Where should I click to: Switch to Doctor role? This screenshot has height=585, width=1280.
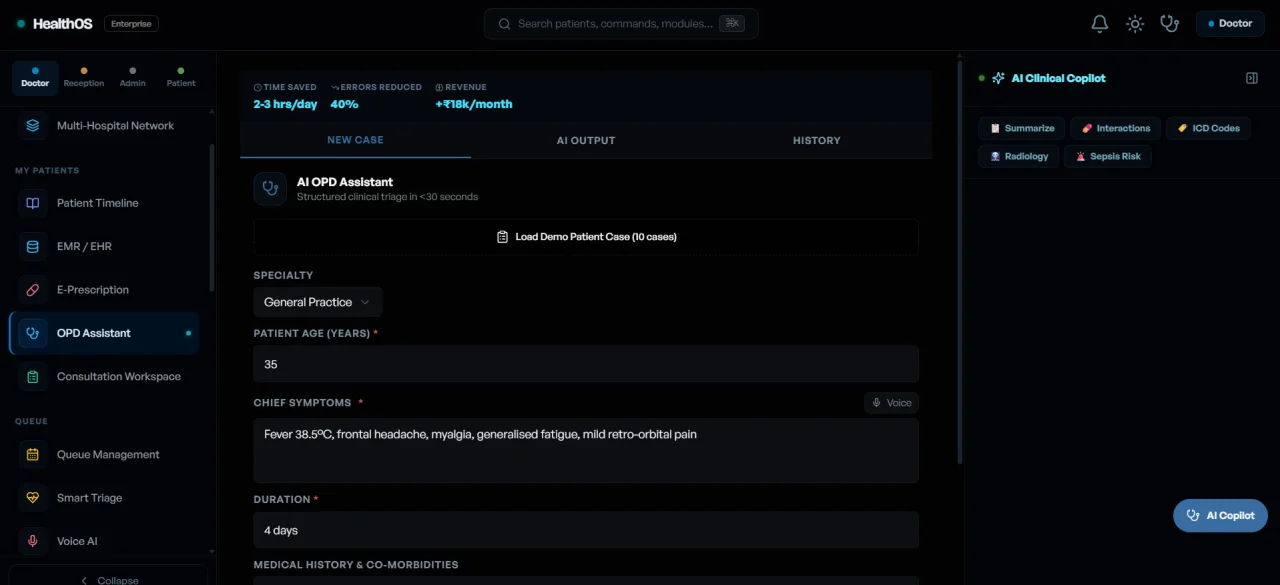click(35, 78)
